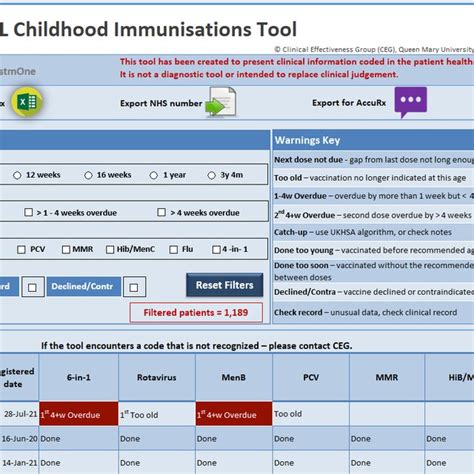Click the Export NHS number document icon

click(221, 102)
